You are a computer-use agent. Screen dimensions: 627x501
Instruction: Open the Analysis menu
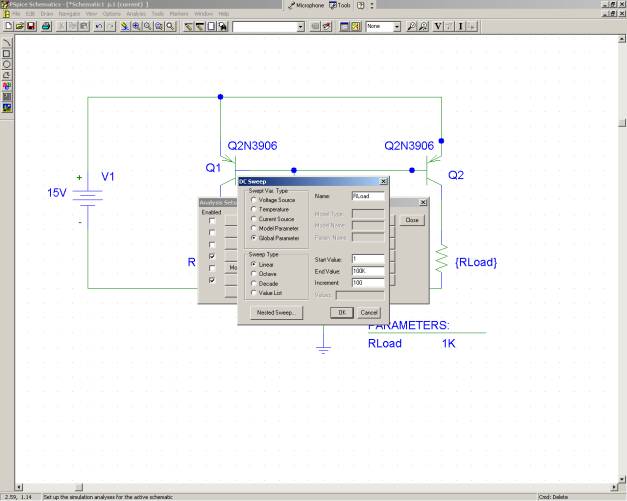(136, 13)
